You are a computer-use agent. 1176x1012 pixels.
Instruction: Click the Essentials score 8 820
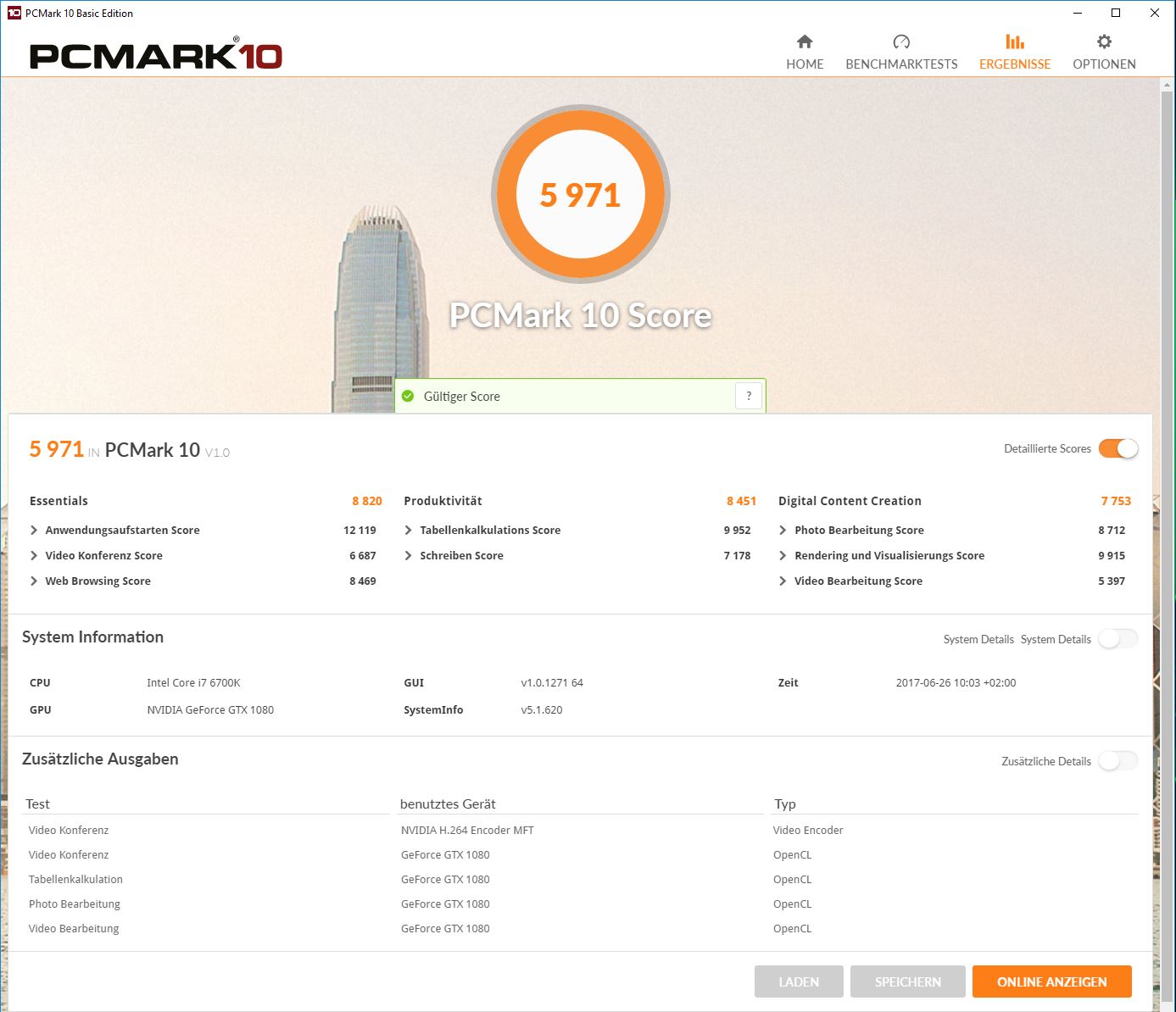367,501
